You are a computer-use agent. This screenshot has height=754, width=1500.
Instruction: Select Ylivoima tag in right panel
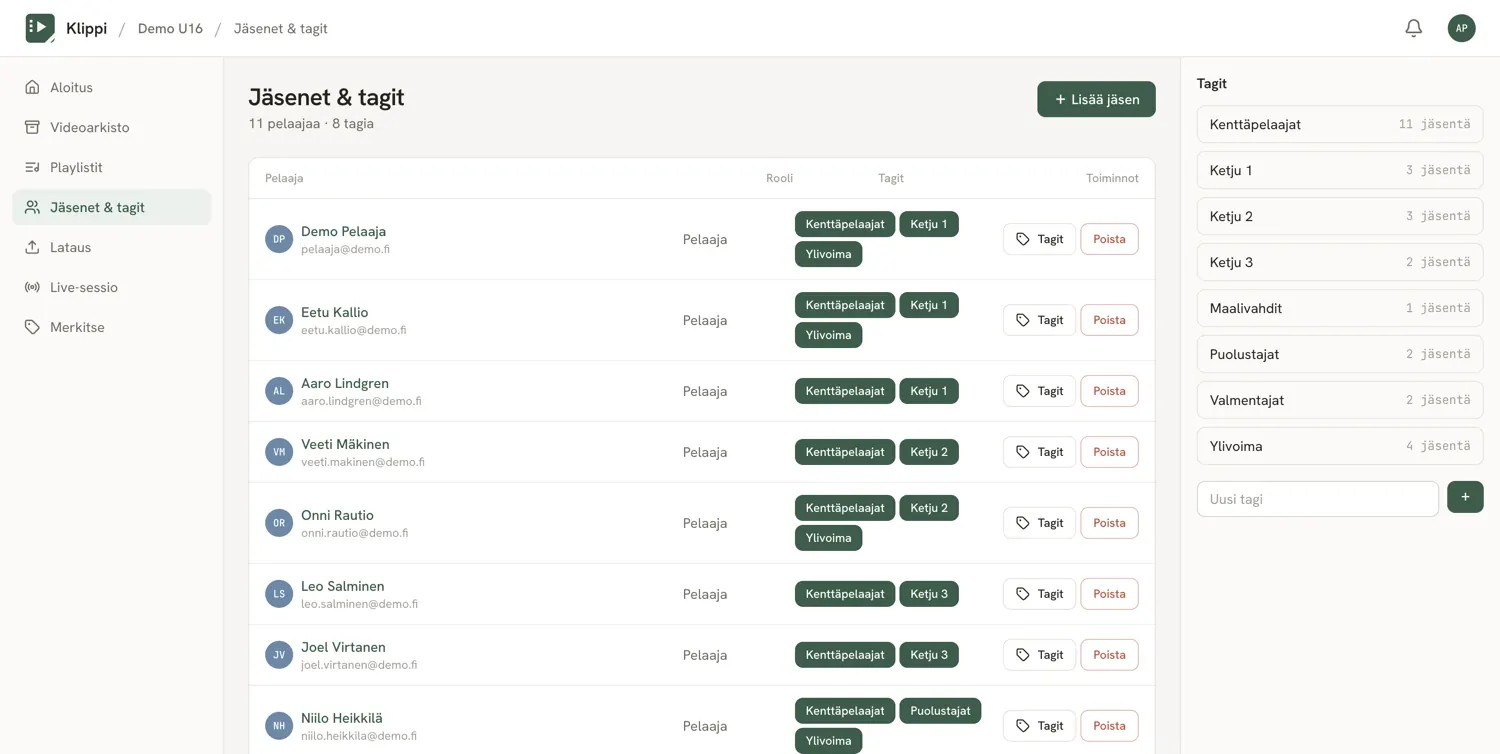pyautogui.click(x=1340, y=446)
